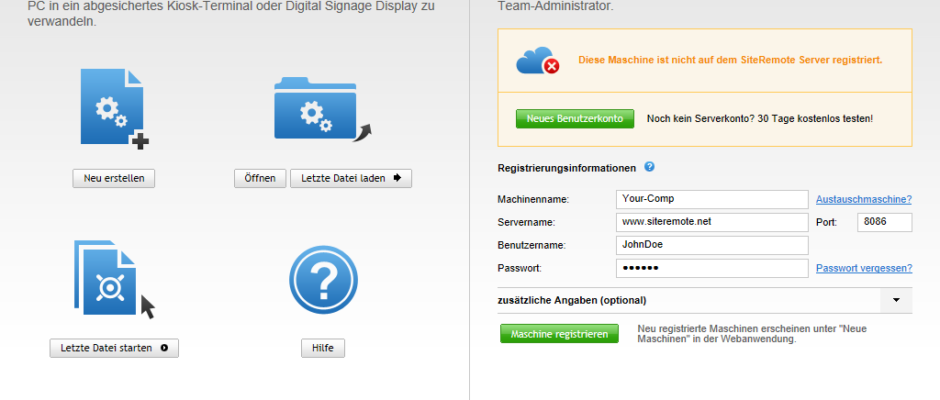Viewport: 940px width, 400px height.
Task: Click into the Machinenname text field
Action: click(x=710, y=199)
